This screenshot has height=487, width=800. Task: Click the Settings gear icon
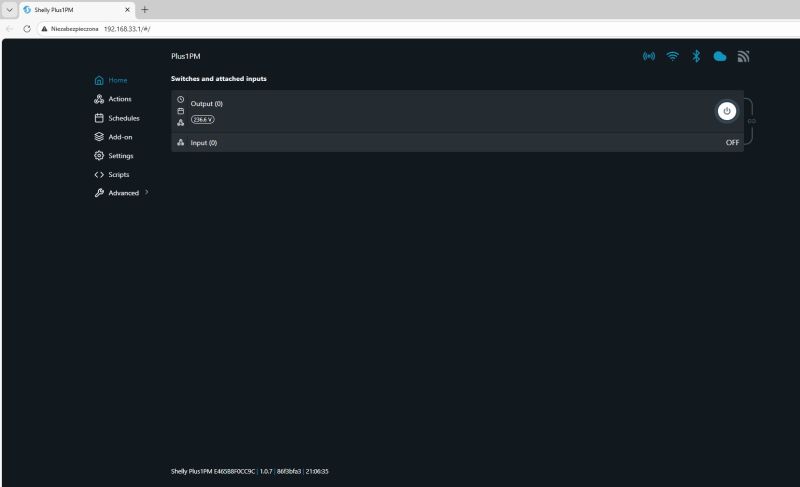pyautogui.click(x=99, y=156)
